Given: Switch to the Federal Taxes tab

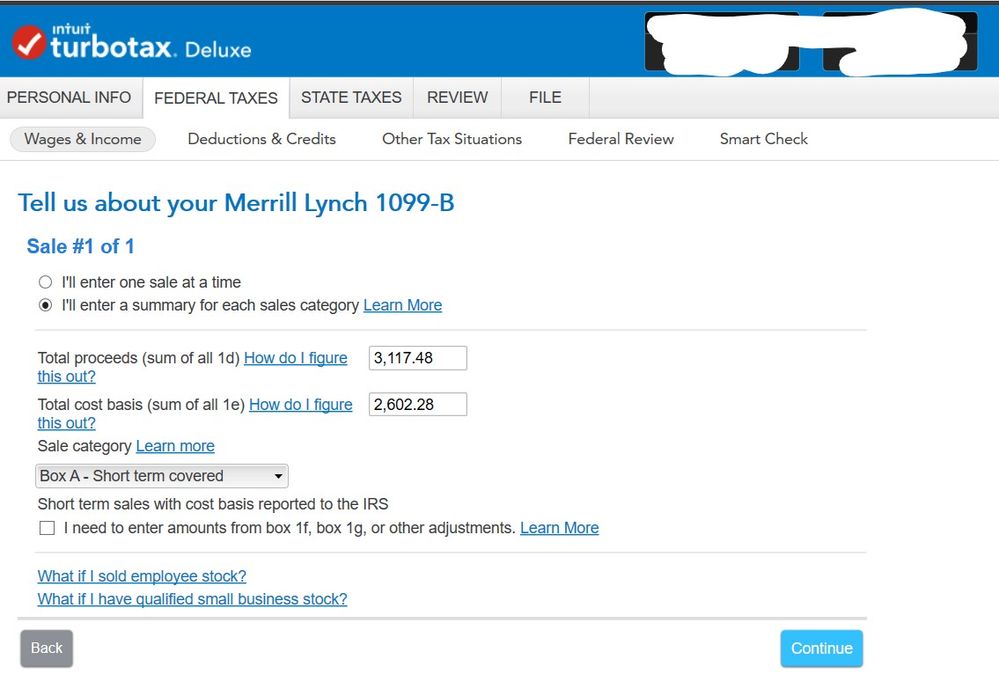Looking at the screenshot, I should 216,98.
